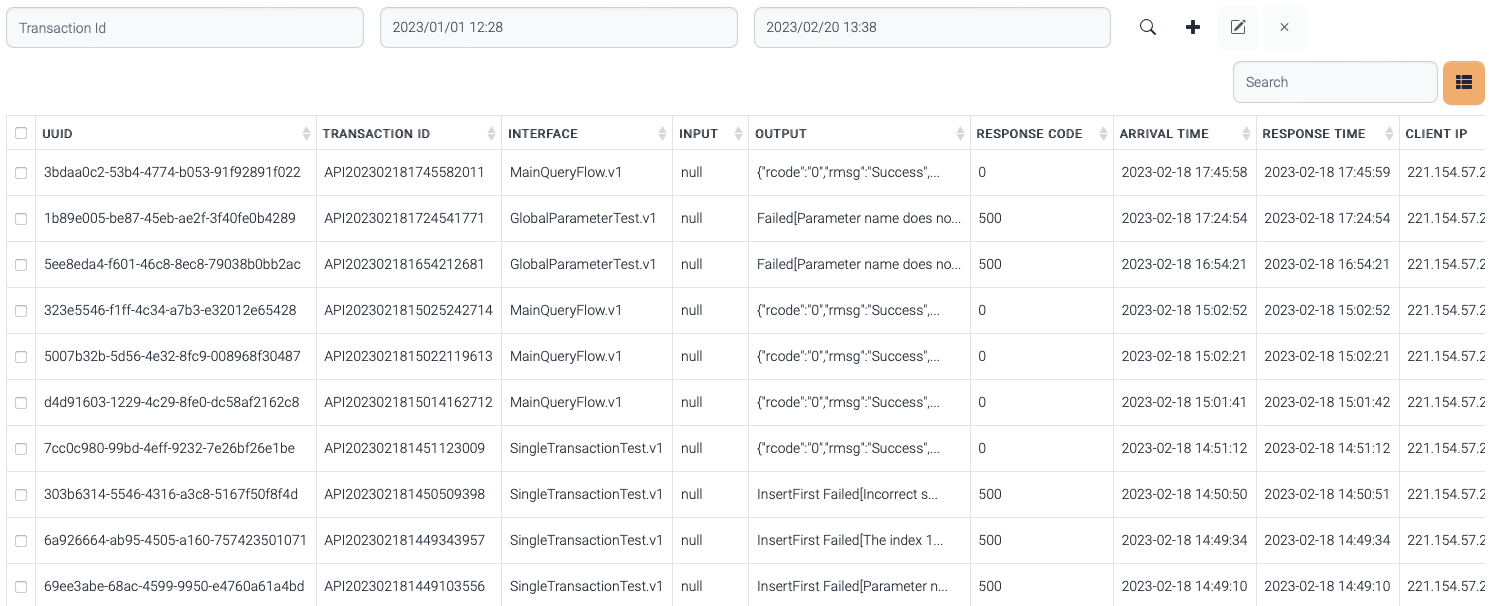Sort the Arrival Time column
Screen dimensions: 1496x606
coord(1246,134)
